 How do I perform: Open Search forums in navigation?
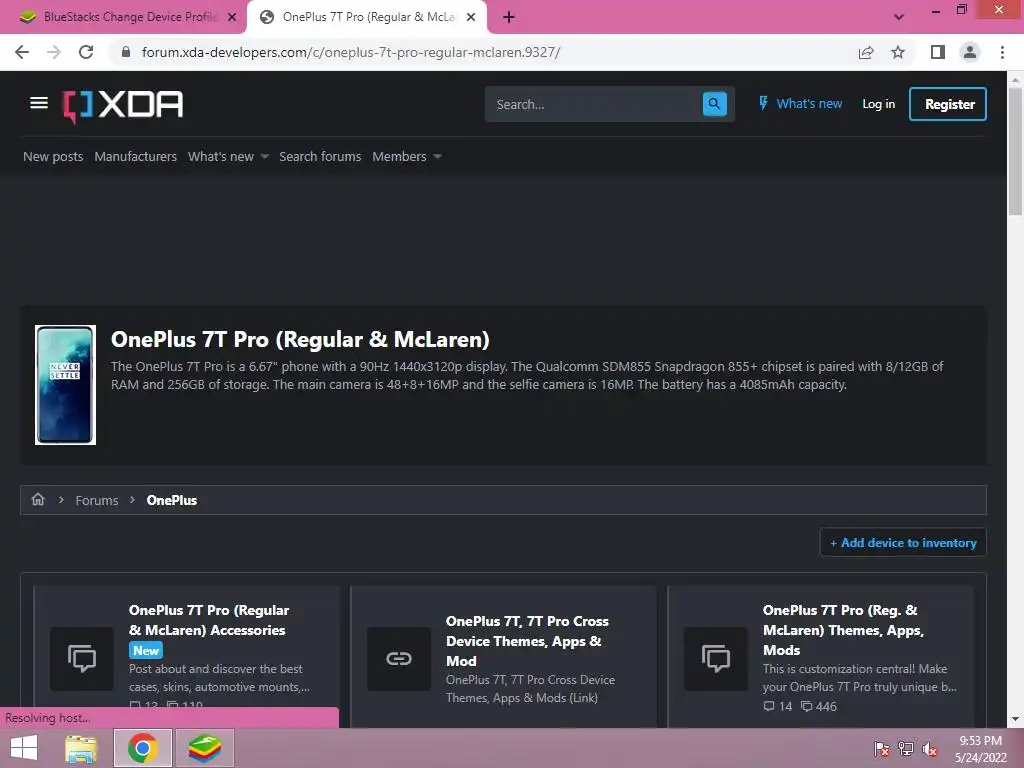point(320,157)
